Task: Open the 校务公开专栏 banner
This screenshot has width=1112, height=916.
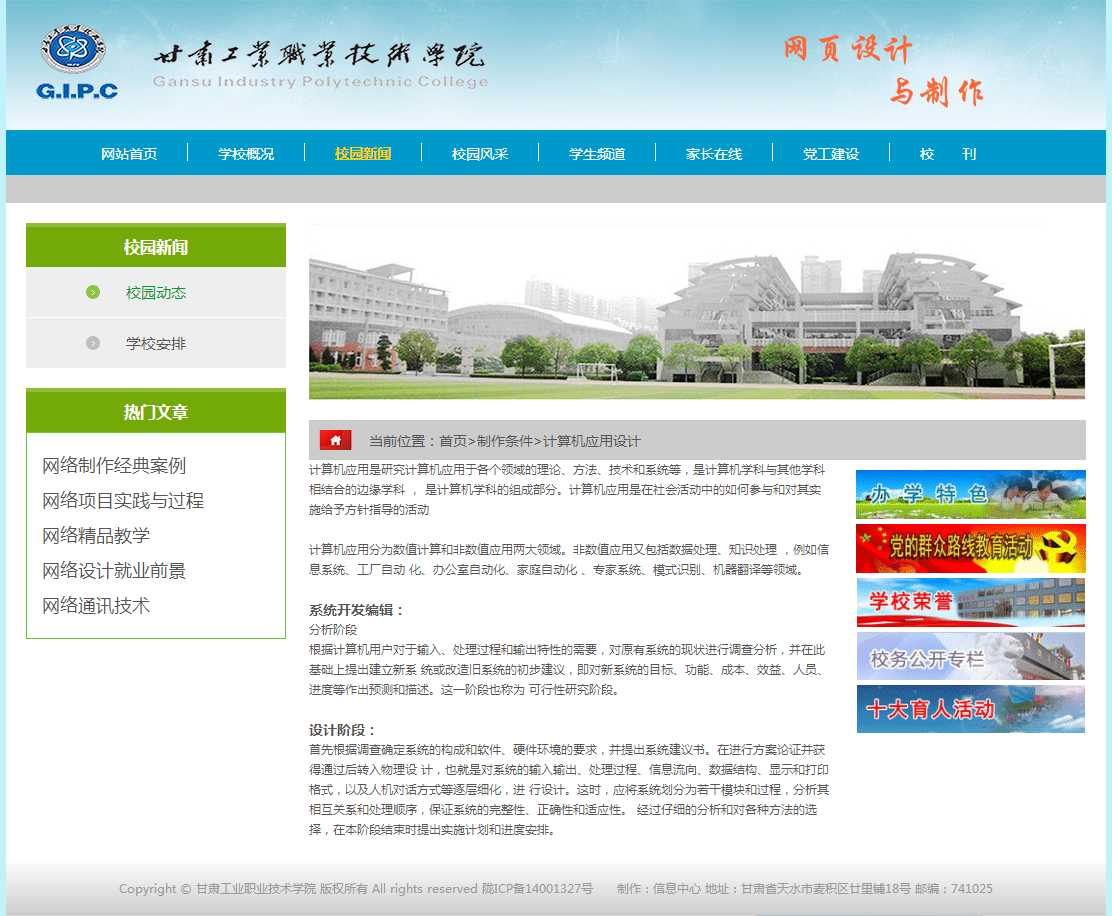Action: [x=970, y=656]
